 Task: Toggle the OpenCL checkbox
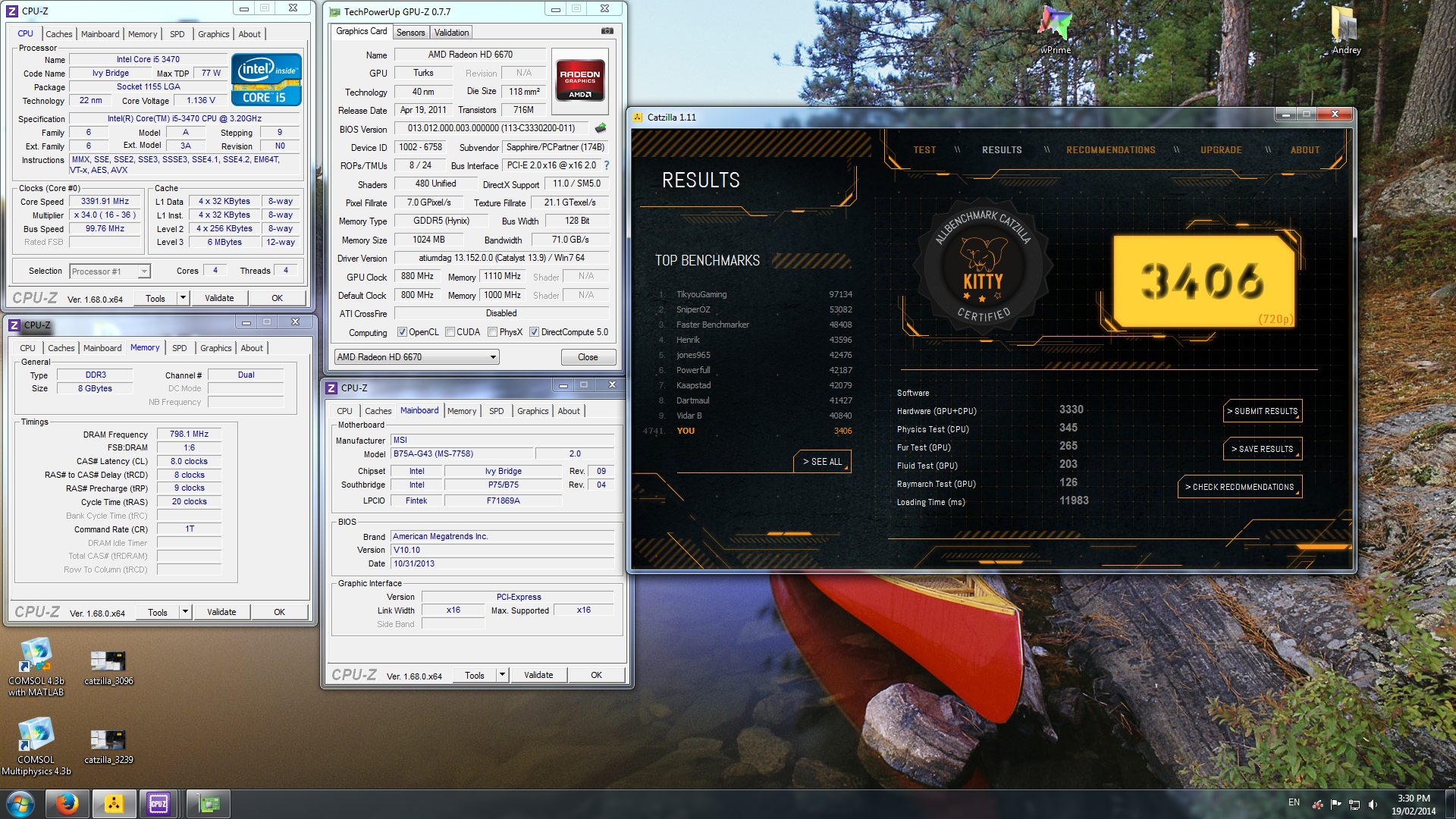pos(403,332)
